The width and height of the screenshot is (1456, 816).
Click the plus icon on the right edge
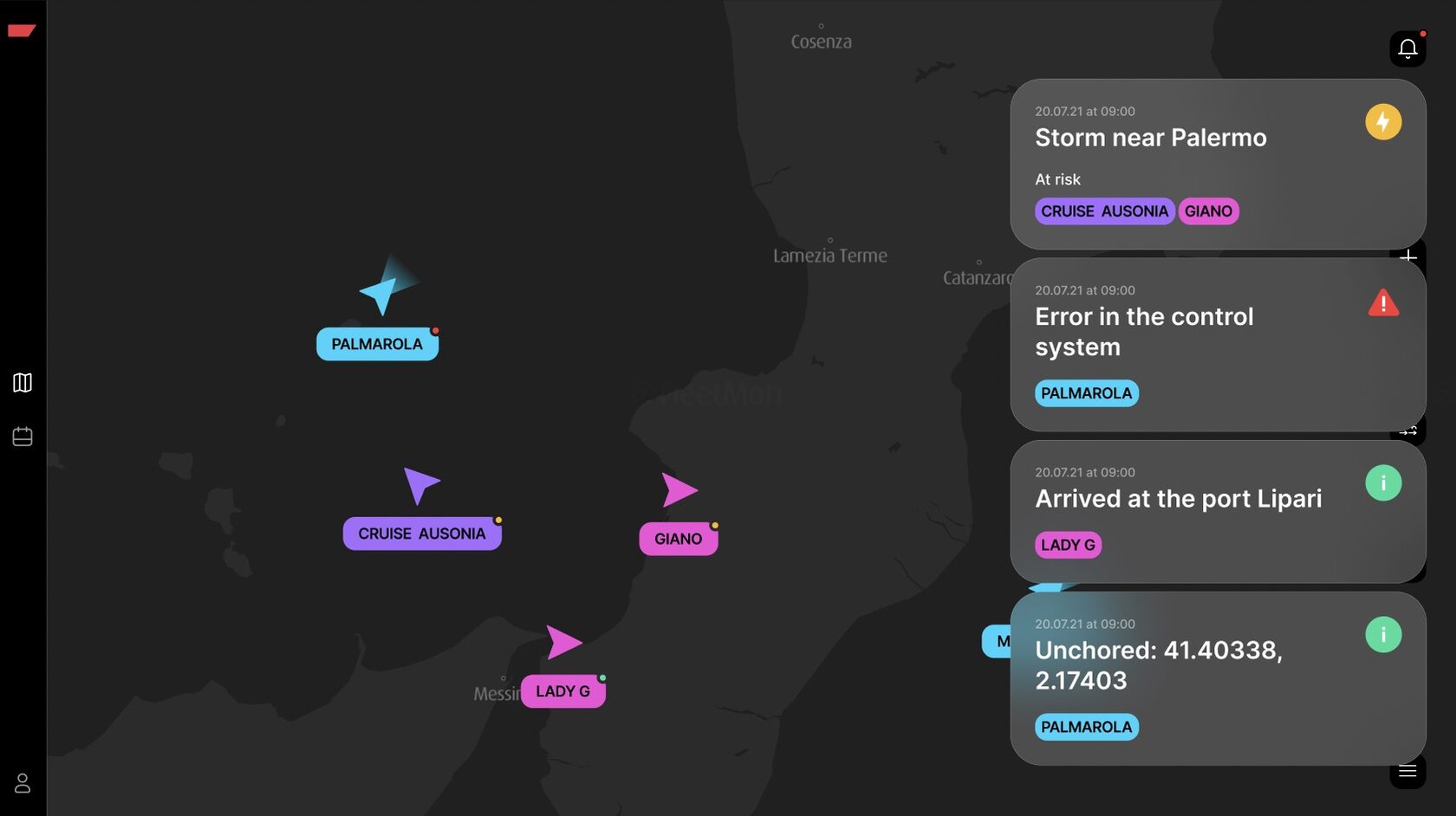tap(1410, 256)
